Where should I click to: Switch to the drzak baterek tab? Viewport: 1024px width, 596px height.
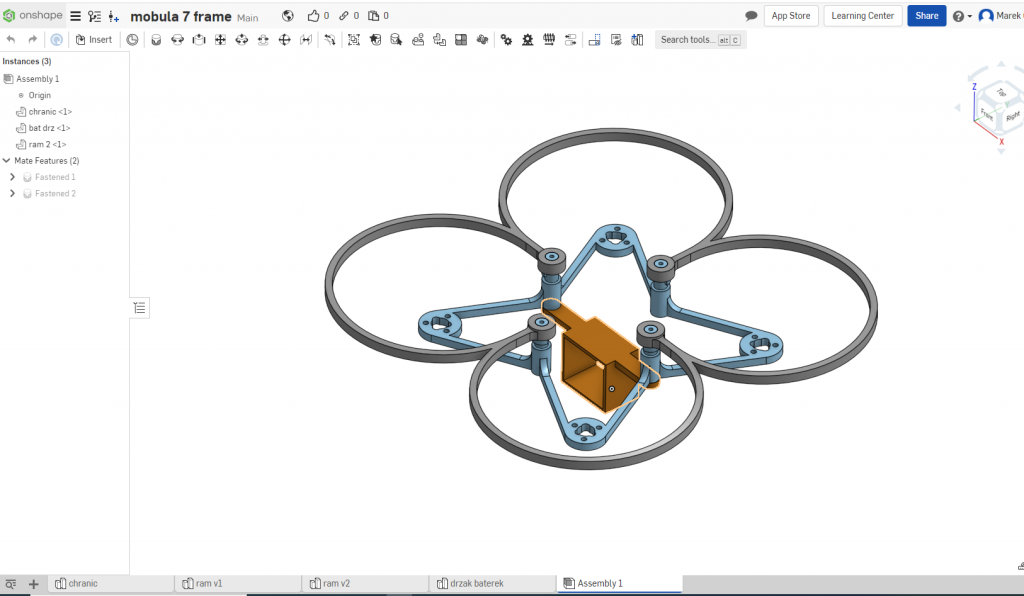pyautogui.click(x=475, y=583)
